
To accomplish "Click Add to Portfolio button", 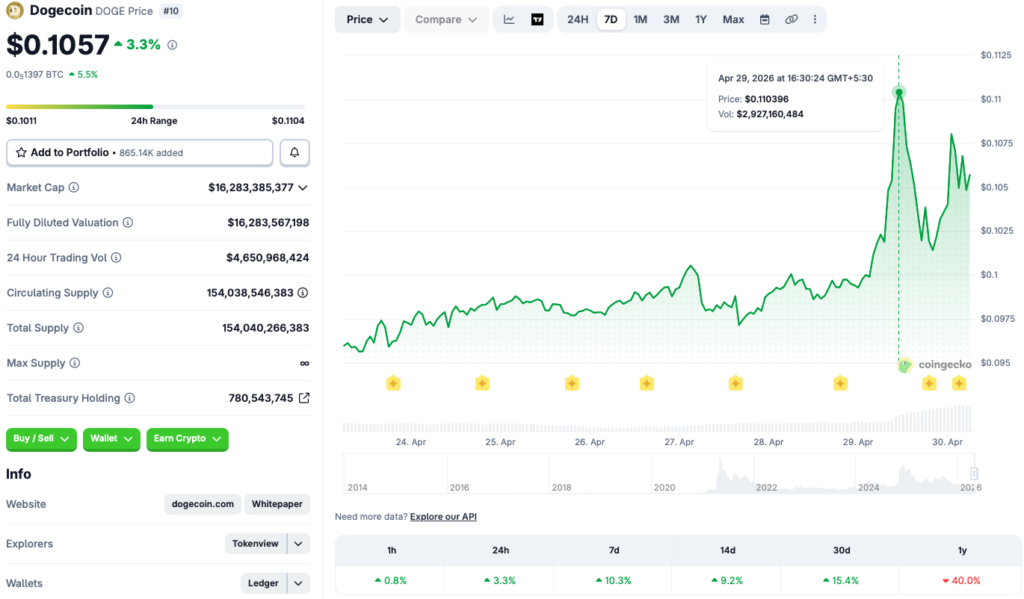I will coord(139,152).
